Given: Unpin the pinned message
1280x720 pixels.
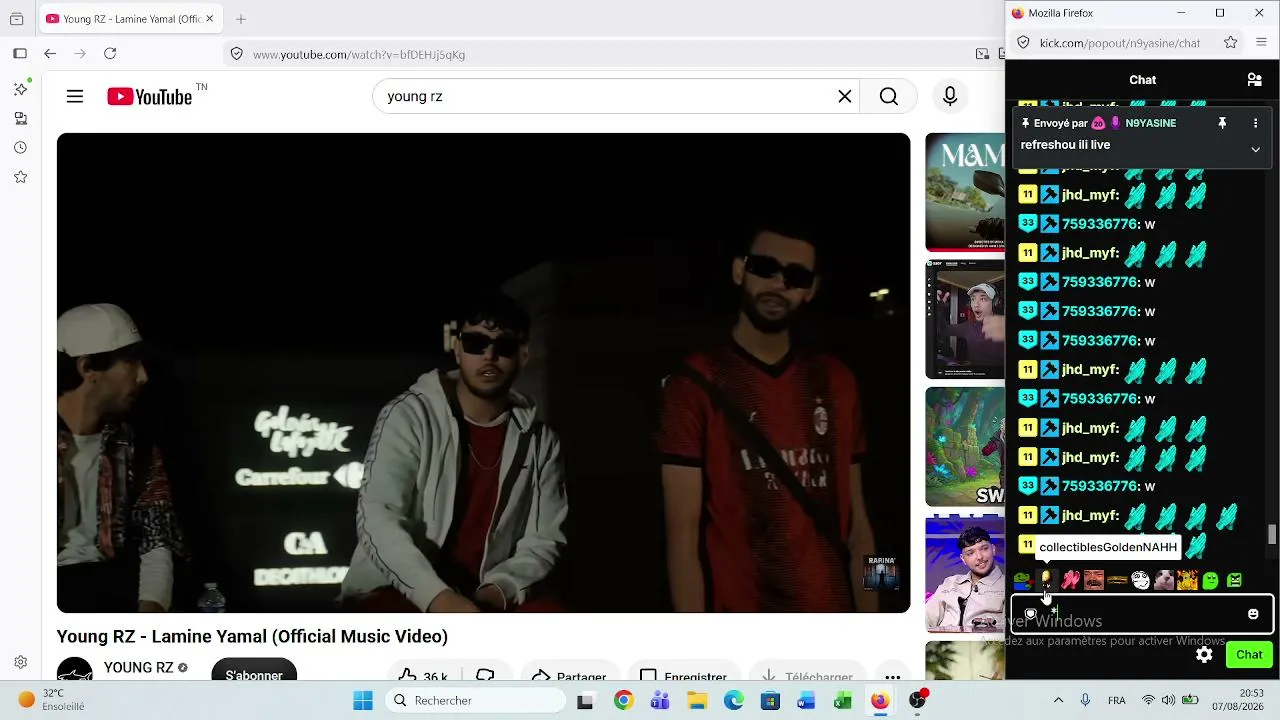Looking at the screenshot, I should tap(1222, 123).
